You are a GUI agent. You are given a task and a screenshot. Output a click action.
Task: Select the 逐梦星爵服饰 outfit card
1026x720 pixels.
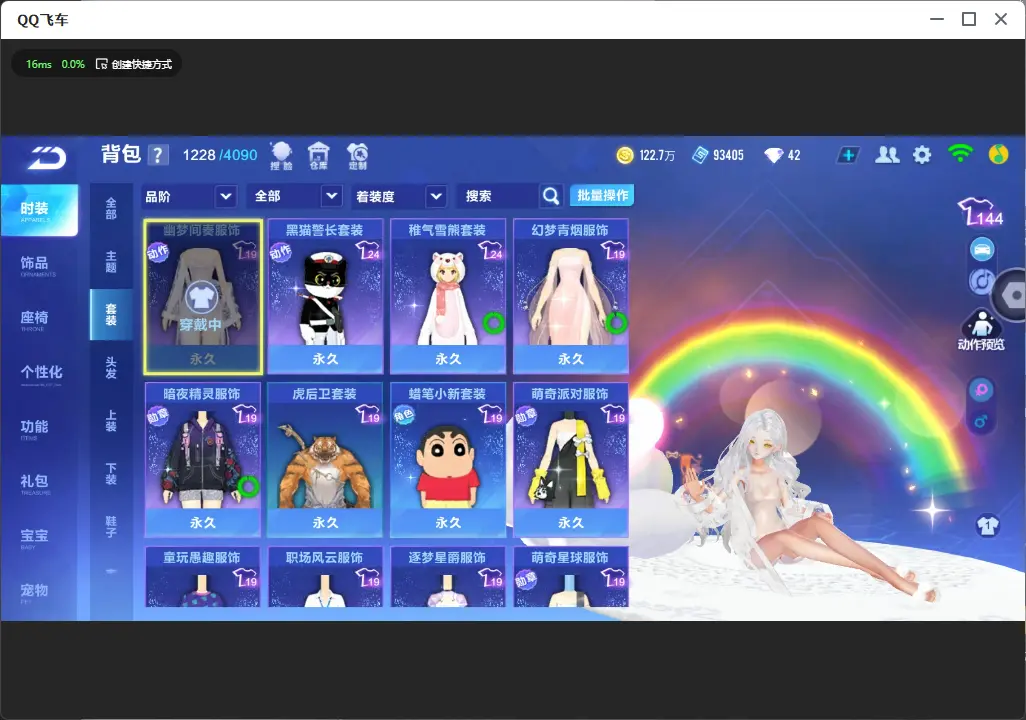[x=448, y=577]
